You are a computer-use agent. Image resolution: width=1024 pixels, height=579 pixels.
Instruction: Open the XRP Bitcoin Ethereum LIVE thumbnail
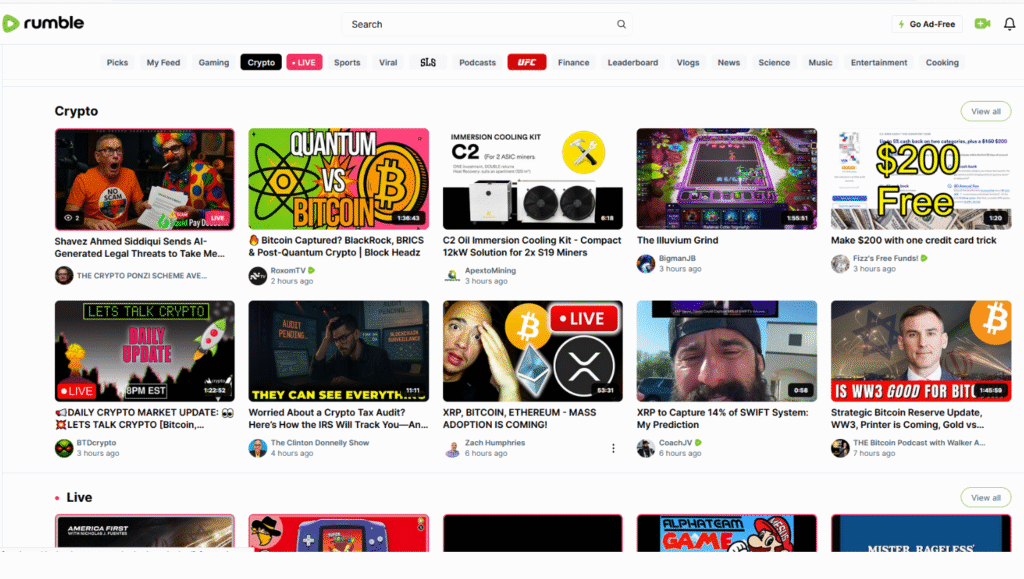532,351
